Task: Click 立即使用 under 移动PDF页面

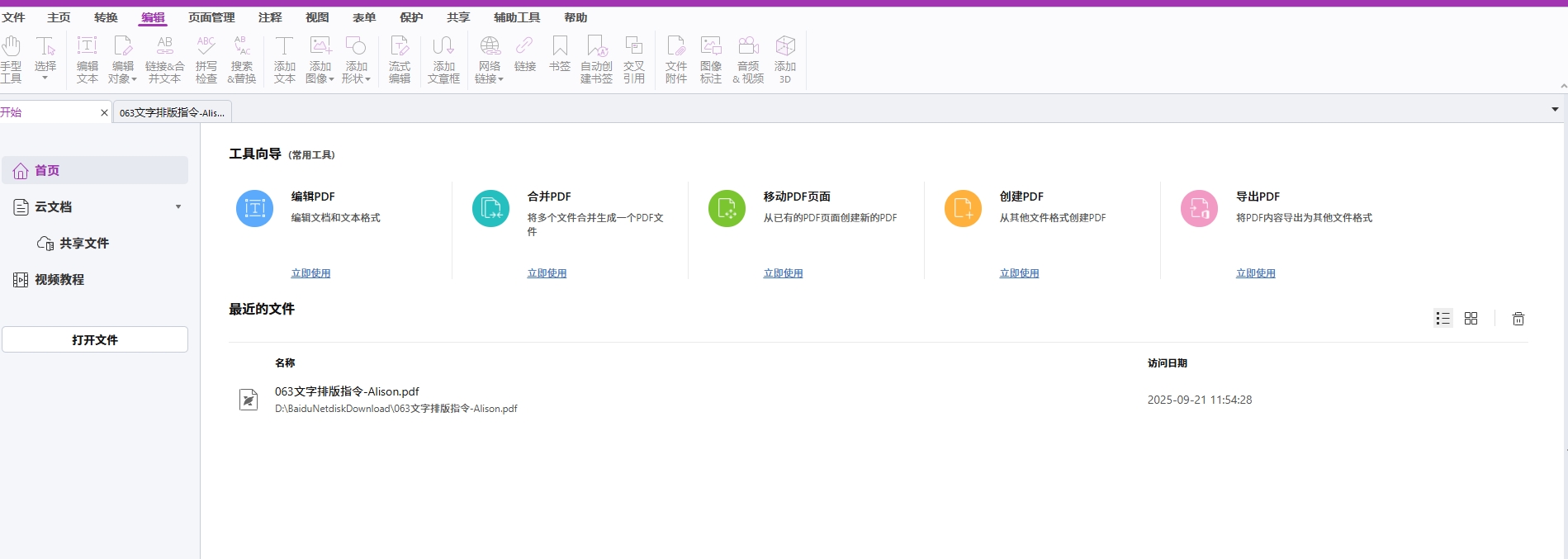Action: point(783,273)
